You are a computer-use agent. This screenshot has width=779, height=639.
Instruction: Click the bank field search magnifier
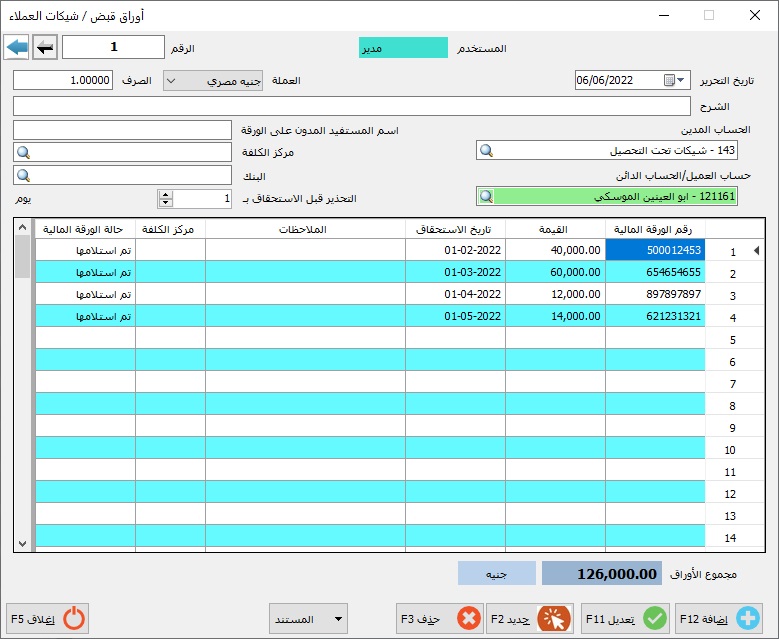[24, 175]
